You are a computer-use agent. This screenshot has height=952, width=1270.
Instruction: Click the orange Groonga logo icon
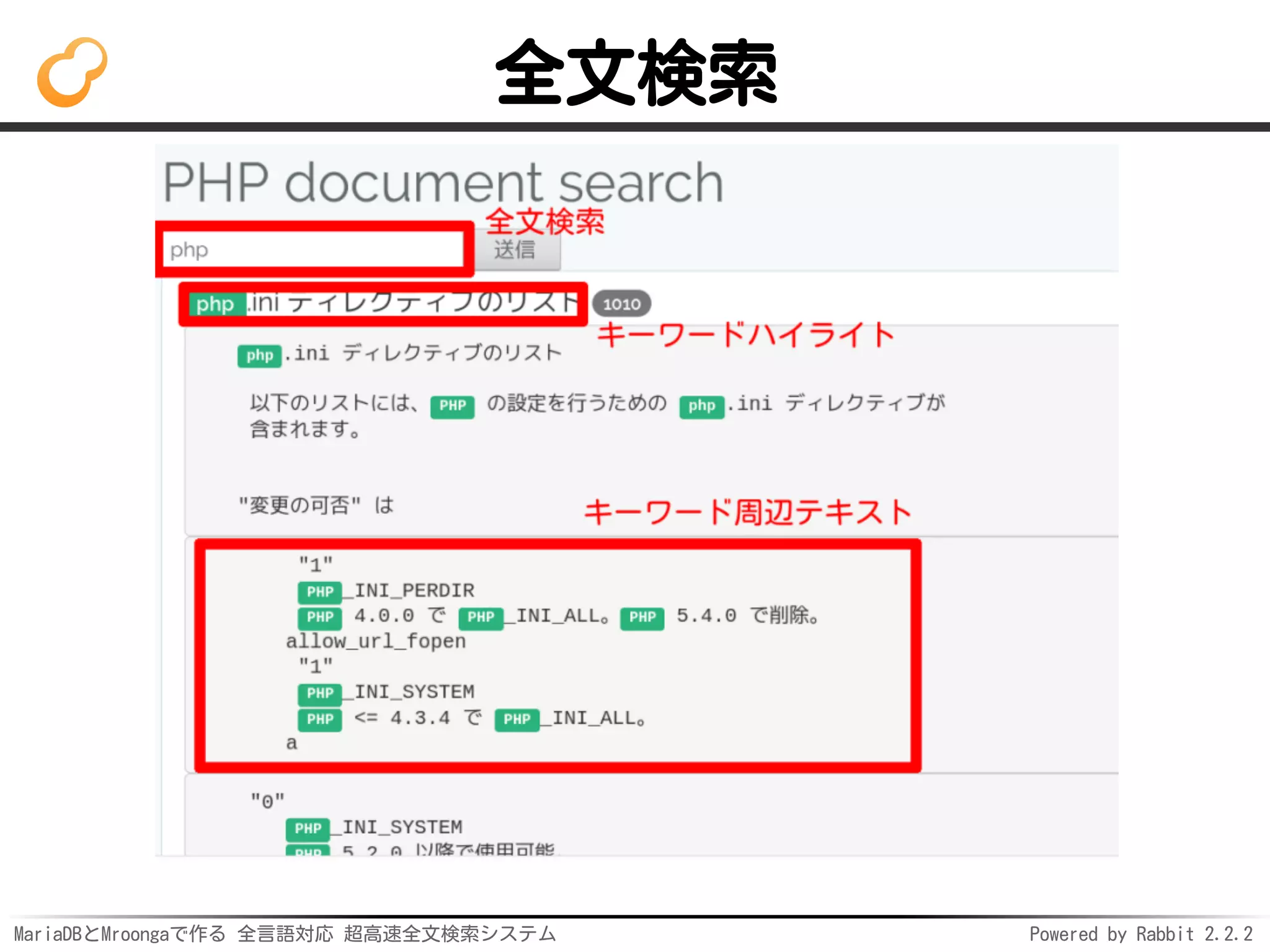tap(72, 72)
